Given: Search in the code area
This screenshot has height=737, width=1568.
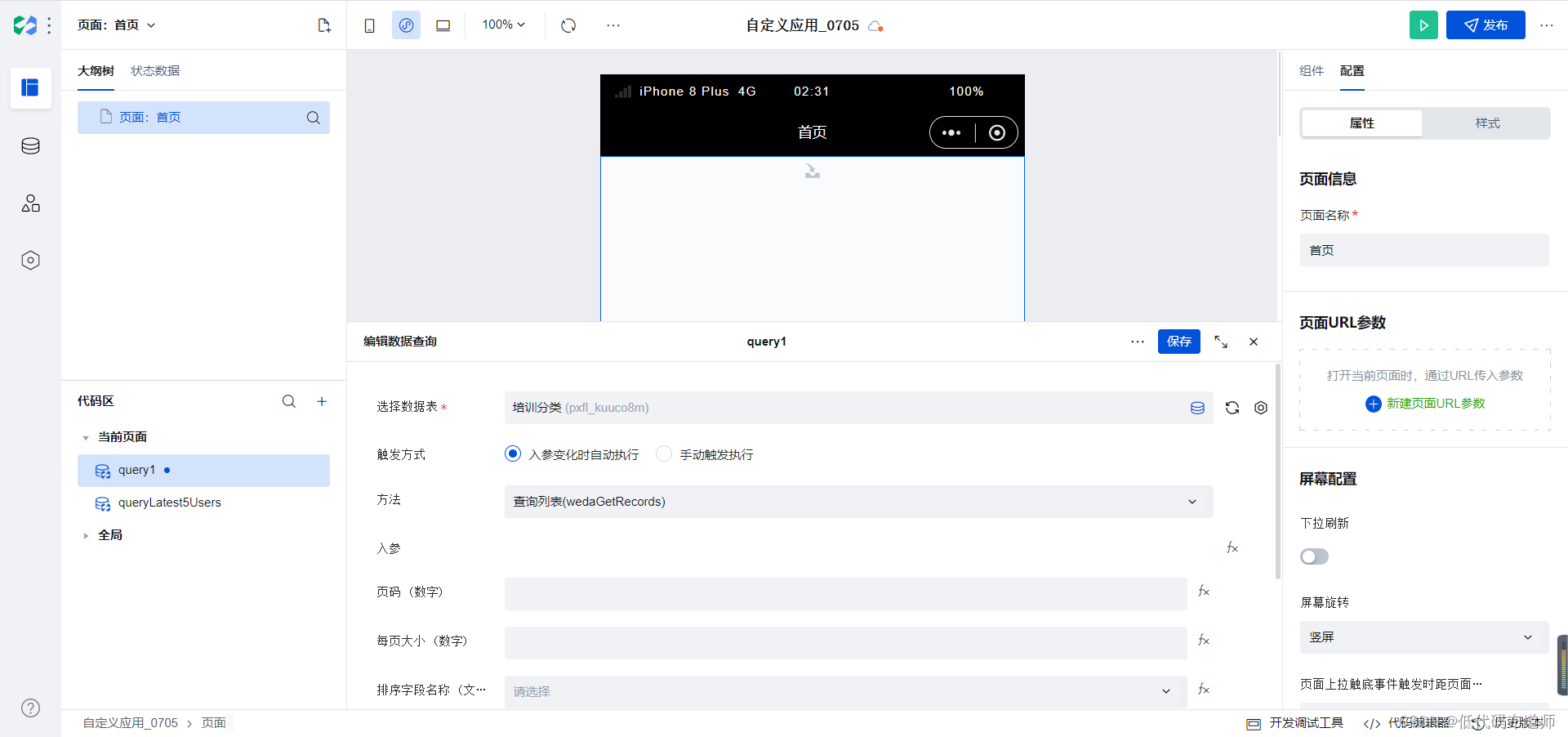Looking at the screenshot, I should click(289, 401).
